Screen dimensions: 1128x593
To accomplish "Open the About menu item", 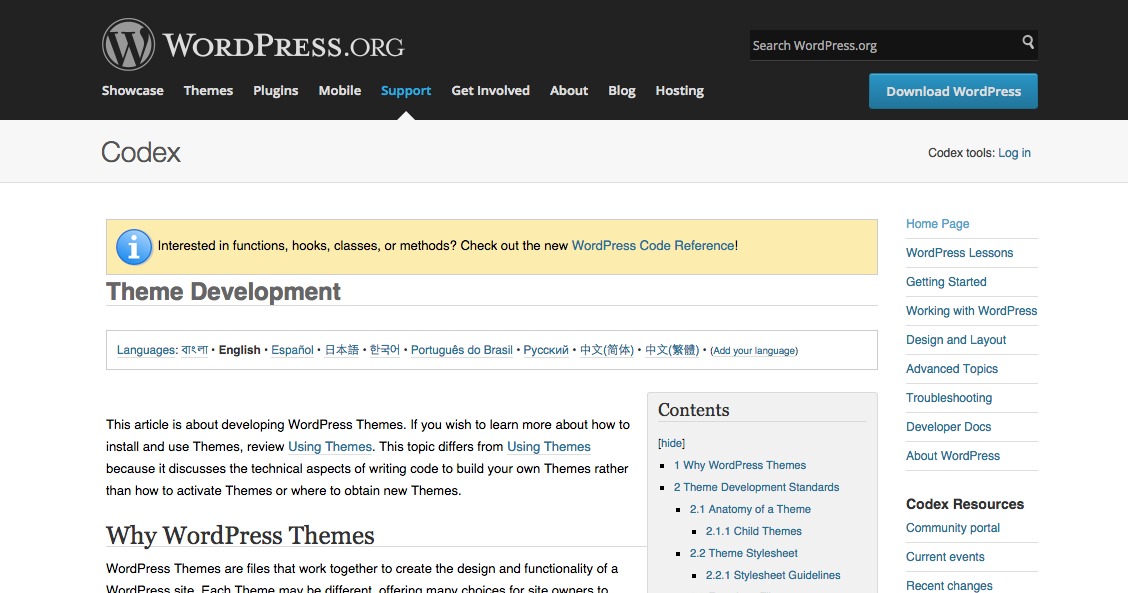I will (x=569, y=91).
